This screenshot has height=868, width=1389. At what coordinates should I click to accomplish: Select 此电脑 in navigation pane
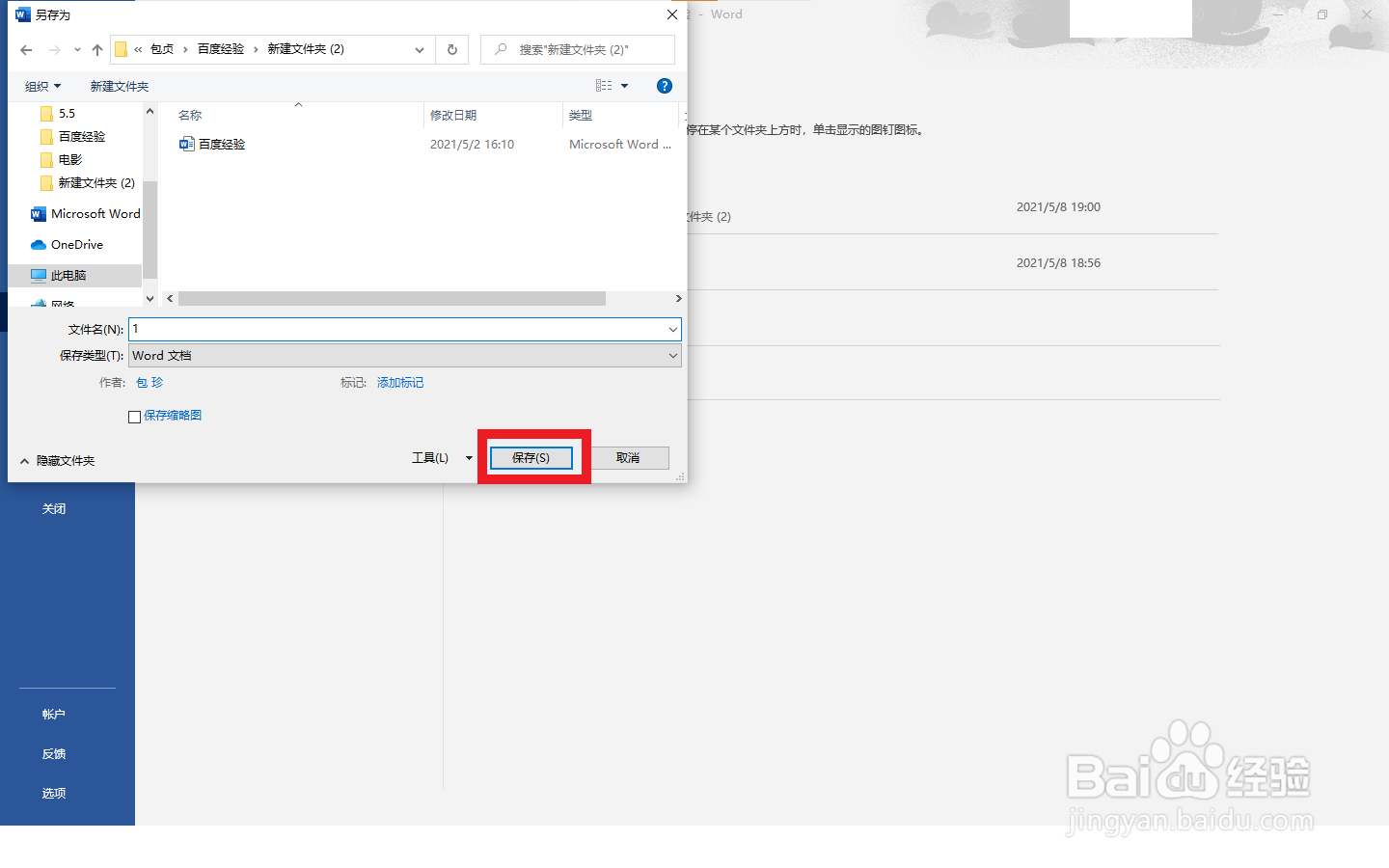75,276
